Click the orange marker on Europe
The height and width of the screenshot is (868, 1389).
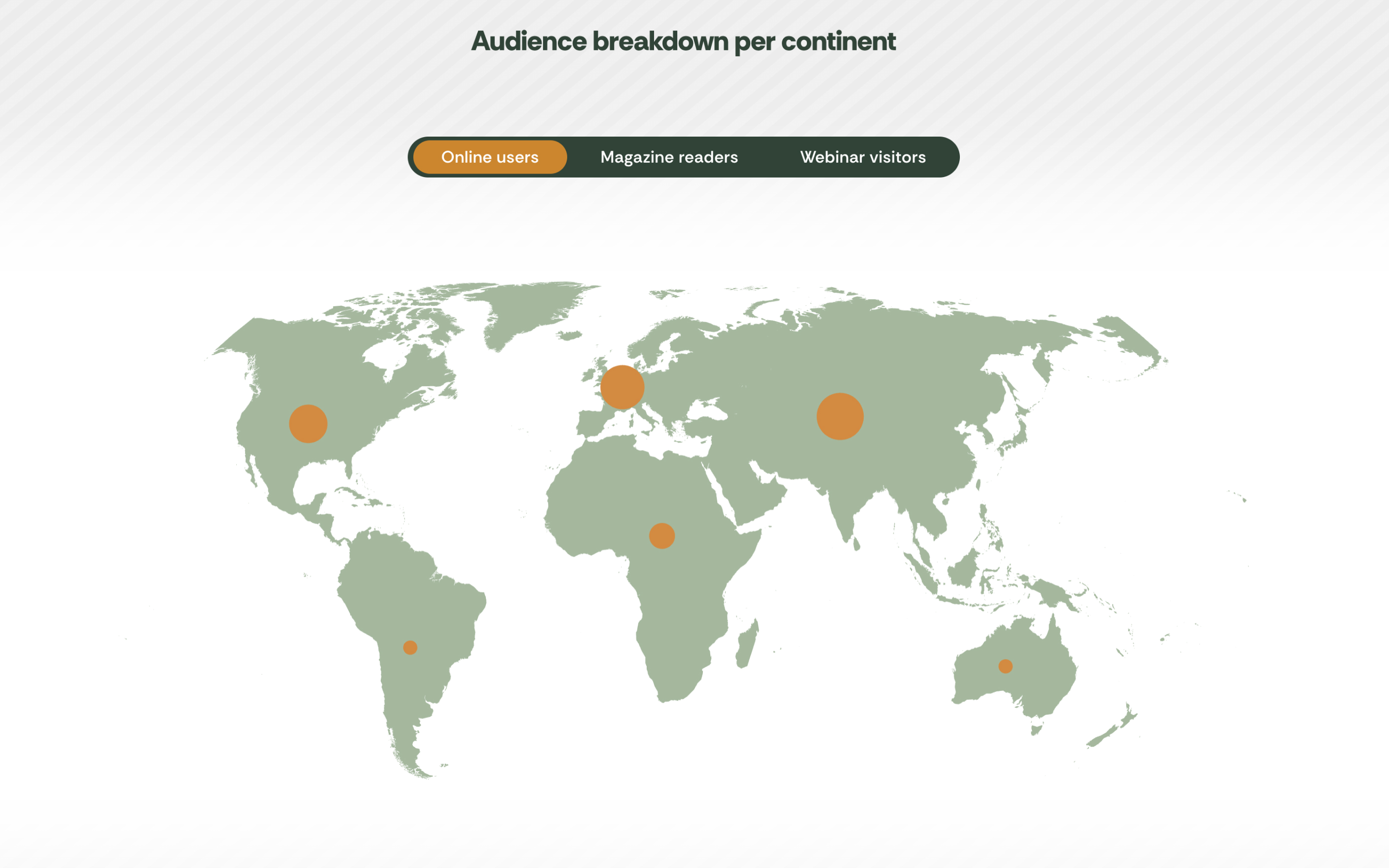622,388
